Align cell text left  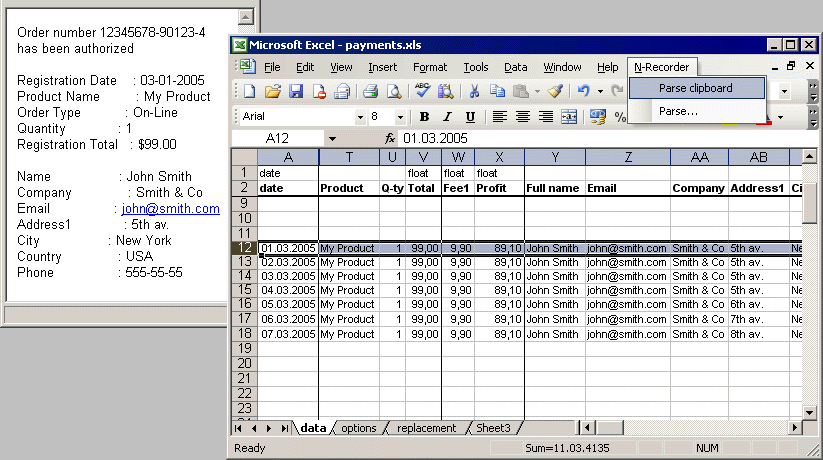tap(499, 117)
